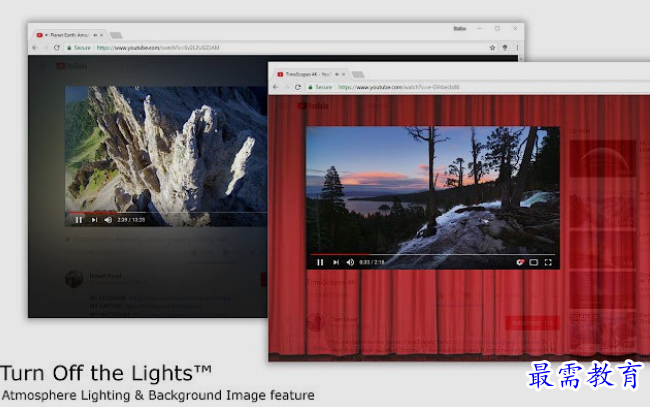The height and width of the screenshot is (407, 650).
Task: Click the YouTube logo in the back window
Action: [x=71, y=66]
